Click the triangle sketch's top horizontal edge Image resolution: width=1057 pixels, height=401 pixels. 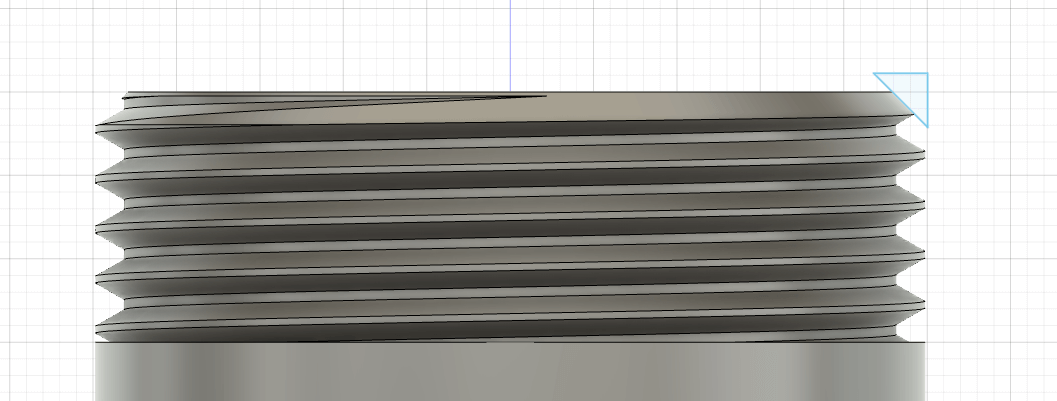pos(901,73)
